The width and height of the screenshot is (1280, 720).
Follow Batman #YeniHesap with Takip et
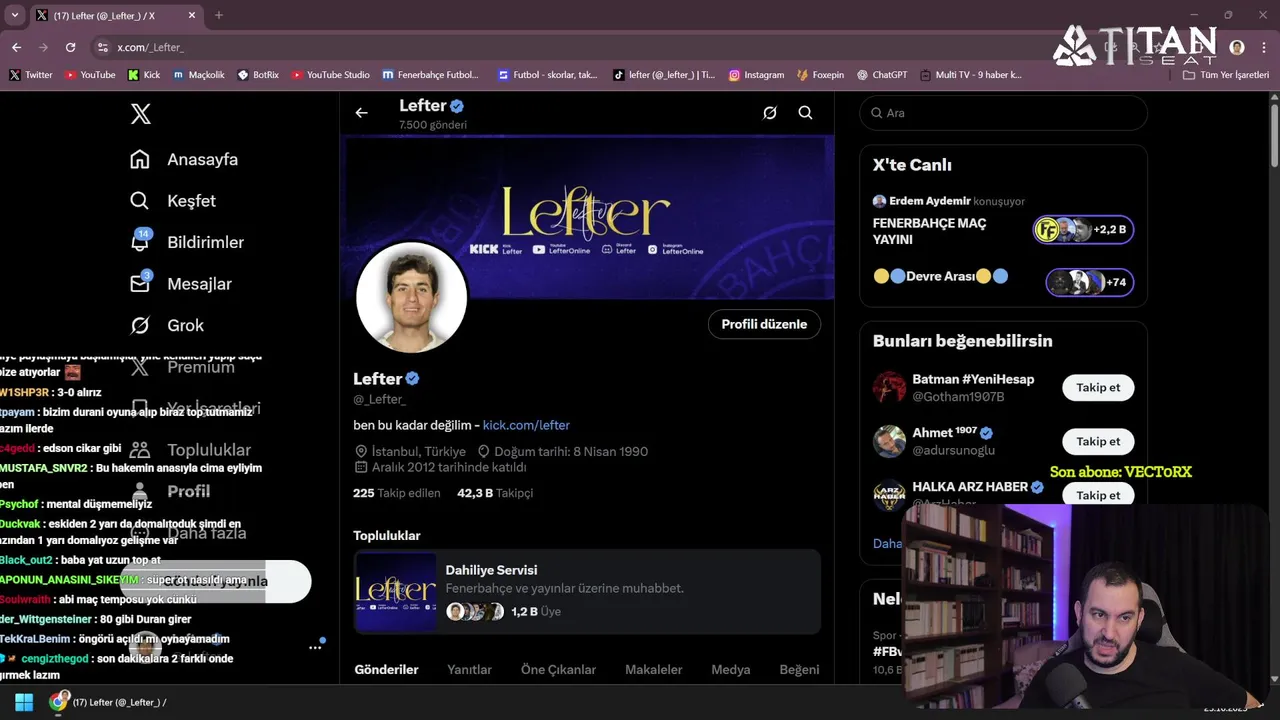coord(1098,387)
